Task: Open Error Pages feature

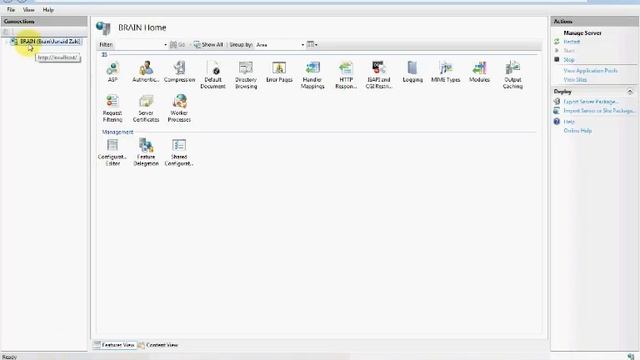Action: 279,72
